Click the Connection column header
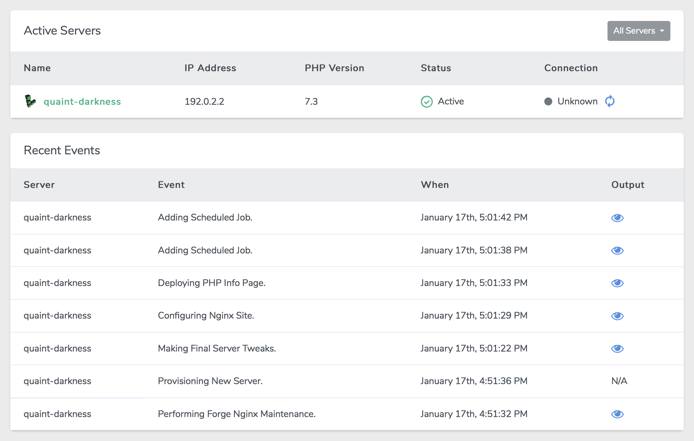 pos(571,68)
